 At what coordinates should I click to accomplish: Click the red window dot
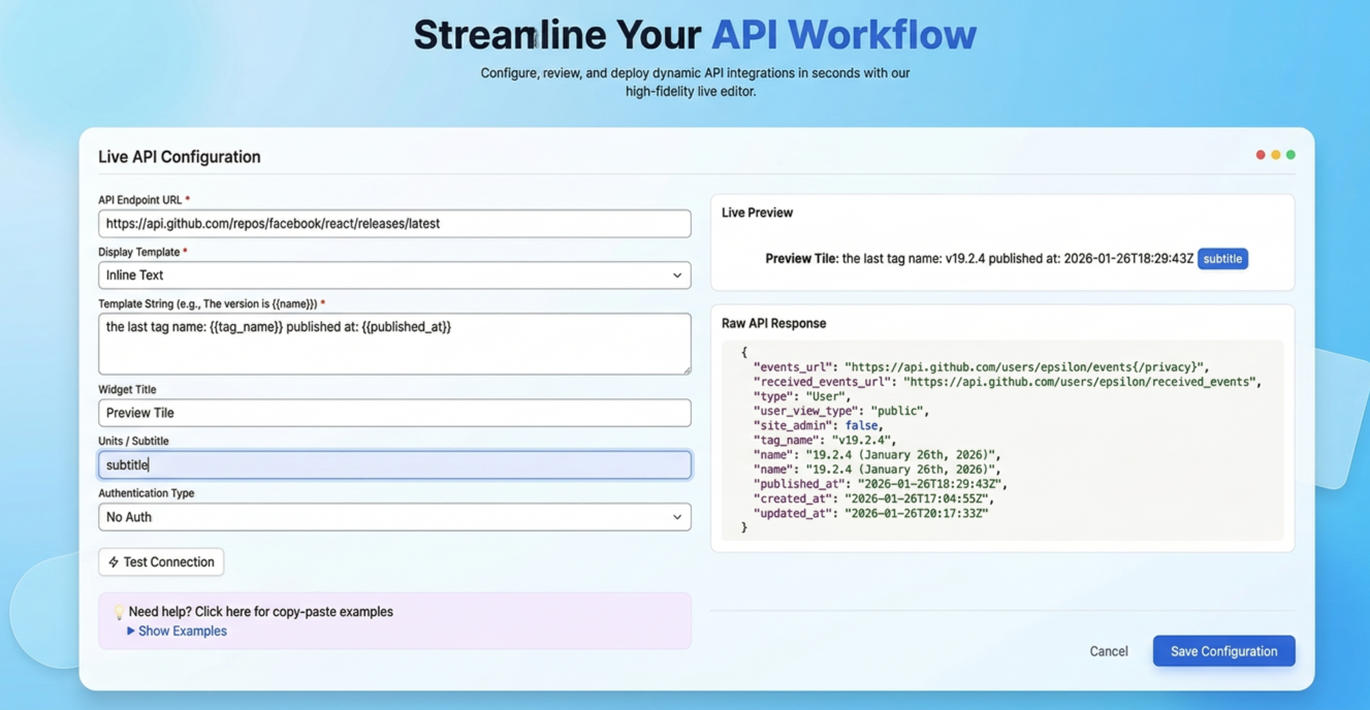1260,155
